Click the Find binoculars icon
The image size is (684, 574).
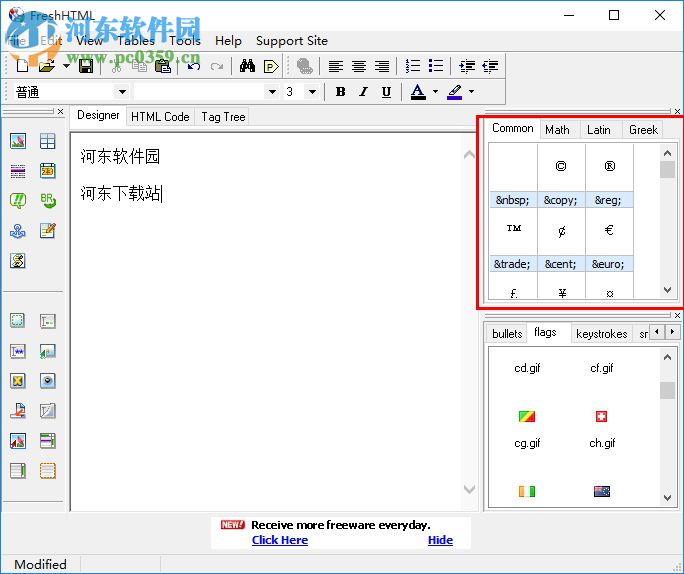click(x=247, y=66)
